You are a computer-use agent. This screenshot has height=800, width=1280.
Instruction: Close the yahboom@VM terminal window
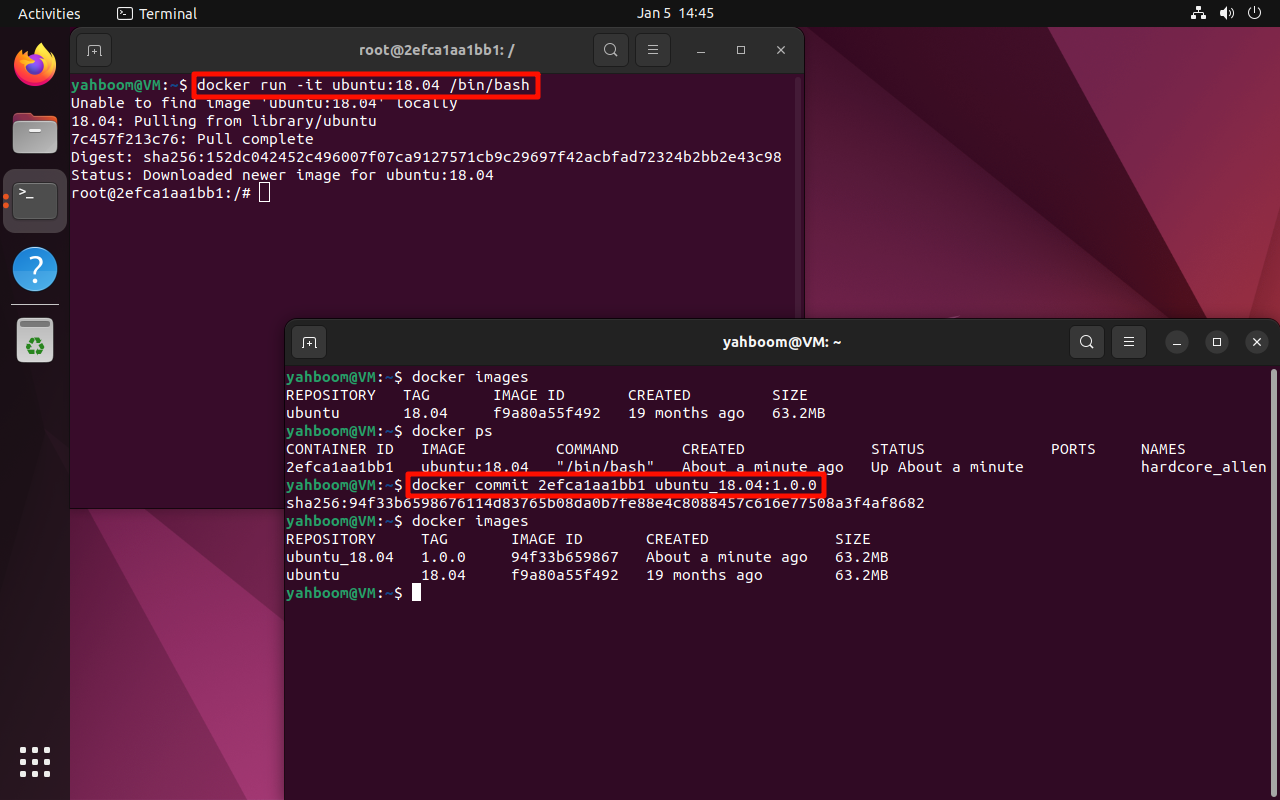[1257, 342]
